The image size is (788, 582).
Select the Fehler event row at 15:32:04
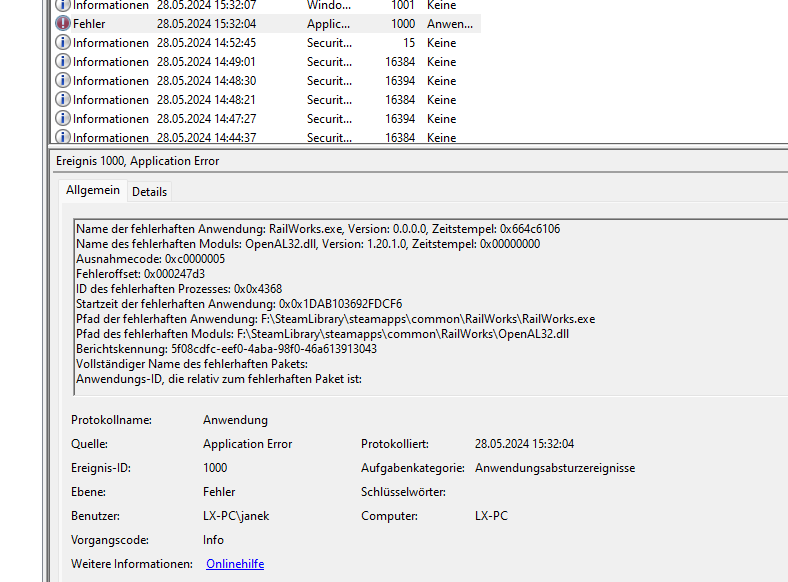(267, 24)
